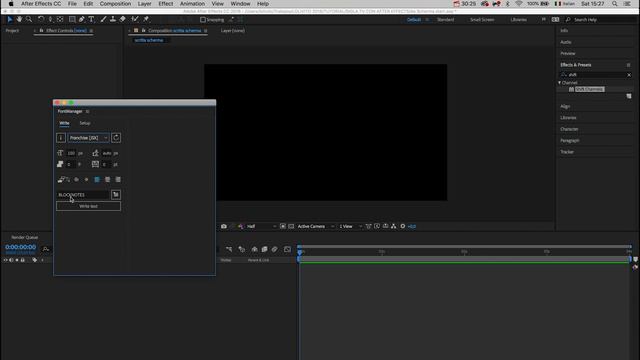This screenshot has width=640, height=360.
Task: Click the BLOCKNOTES text input field
Action: [x=83, y=195]
